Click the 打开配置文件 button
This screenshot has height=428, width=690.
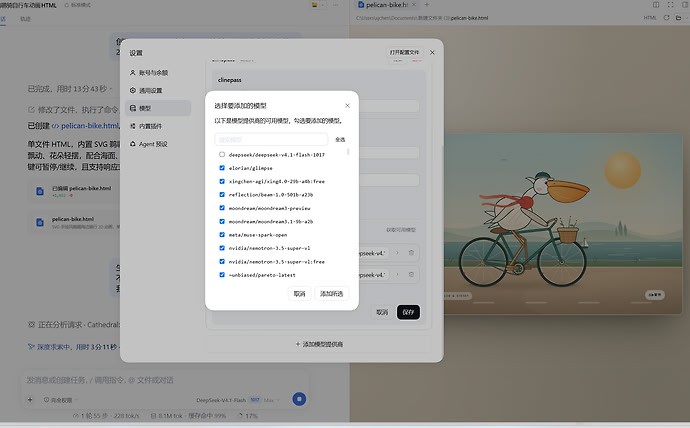(404, 52)
